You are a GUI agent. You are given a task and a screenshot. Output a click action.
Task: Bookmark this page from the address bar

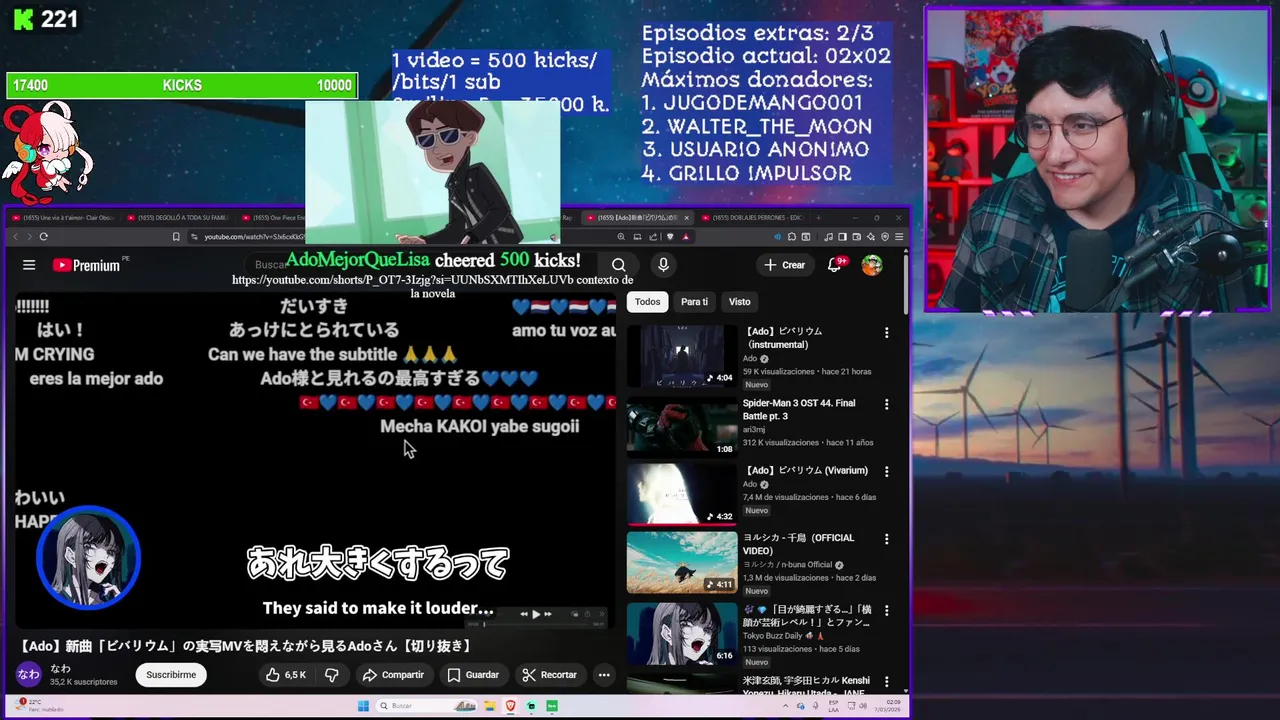(176, 237)
